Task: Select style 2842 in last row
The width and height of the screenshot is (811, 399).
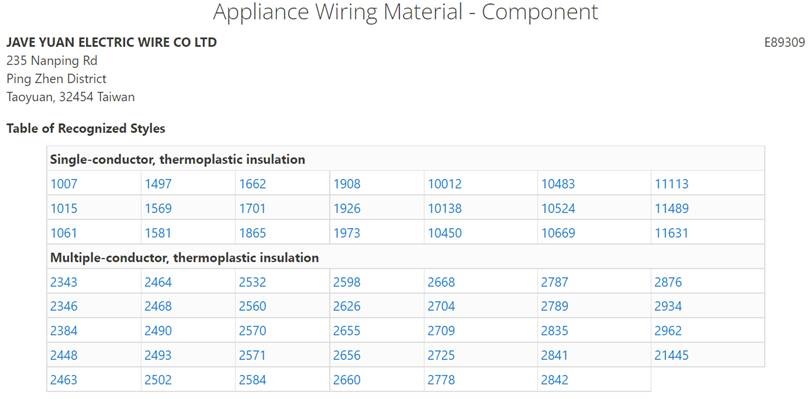Action: coord(554,380)
